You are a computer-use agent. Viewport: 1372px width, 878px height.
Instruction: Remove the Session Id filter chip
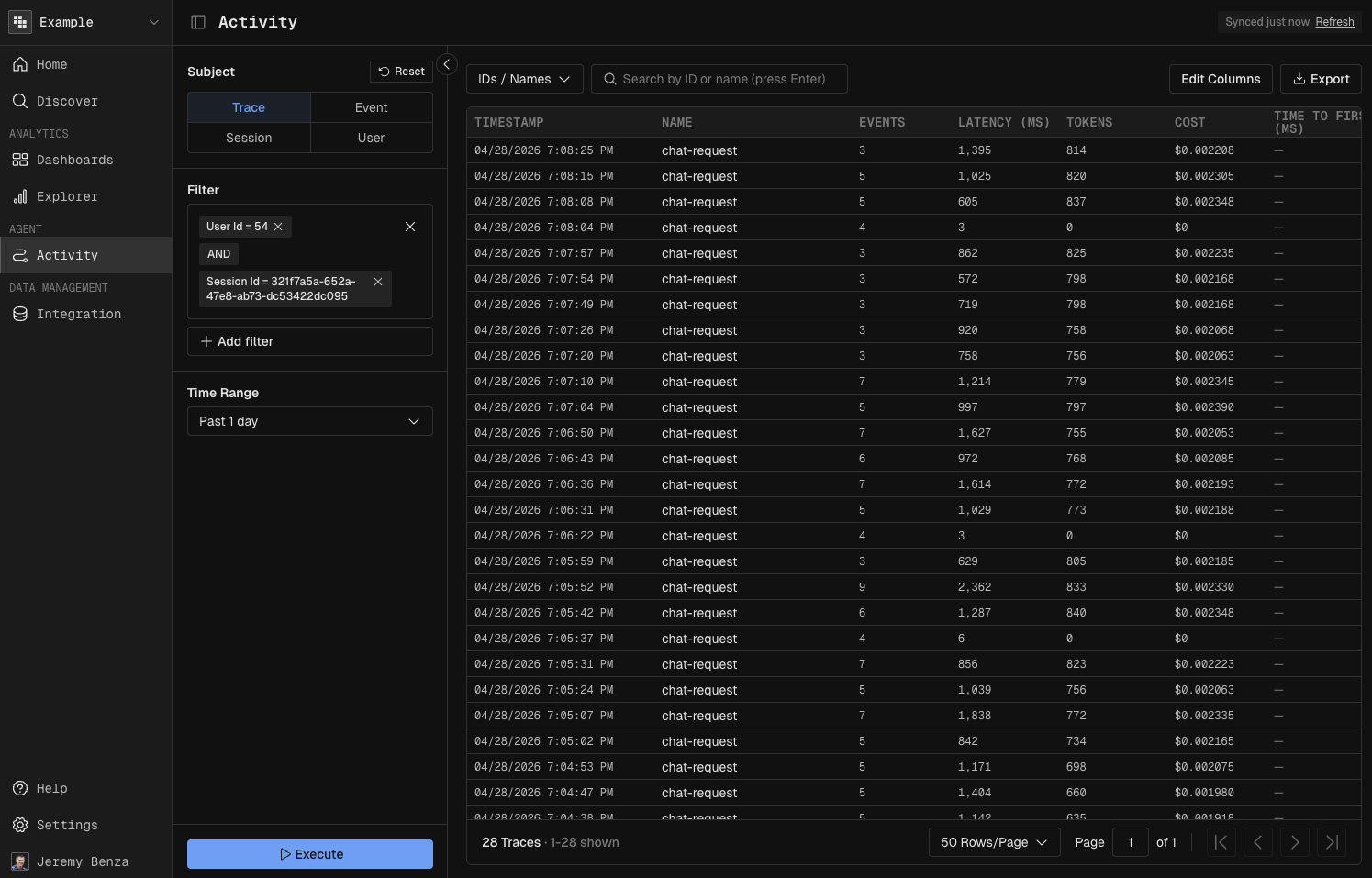pyautogui.click(x=378, y=282)
